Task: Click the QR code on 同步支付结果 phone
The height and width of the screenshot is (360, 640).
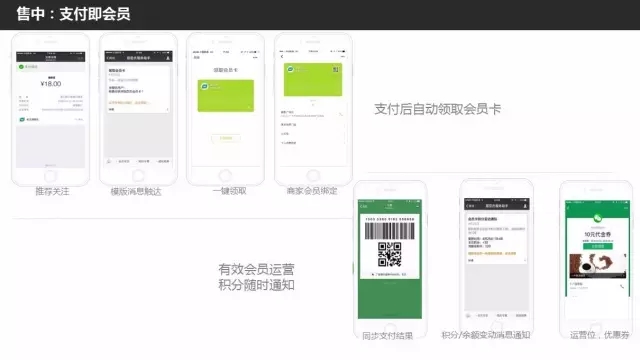Action: click(x=390, y=254)
